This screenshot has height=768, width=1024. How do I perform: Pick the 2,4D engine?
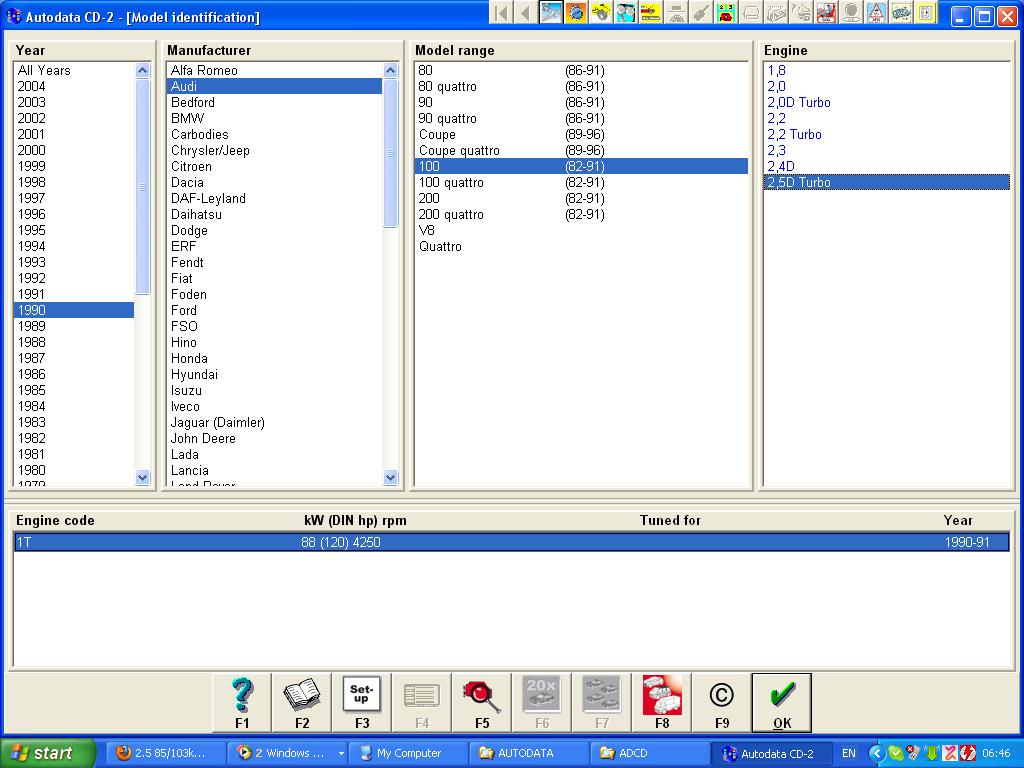pos(887,167)
